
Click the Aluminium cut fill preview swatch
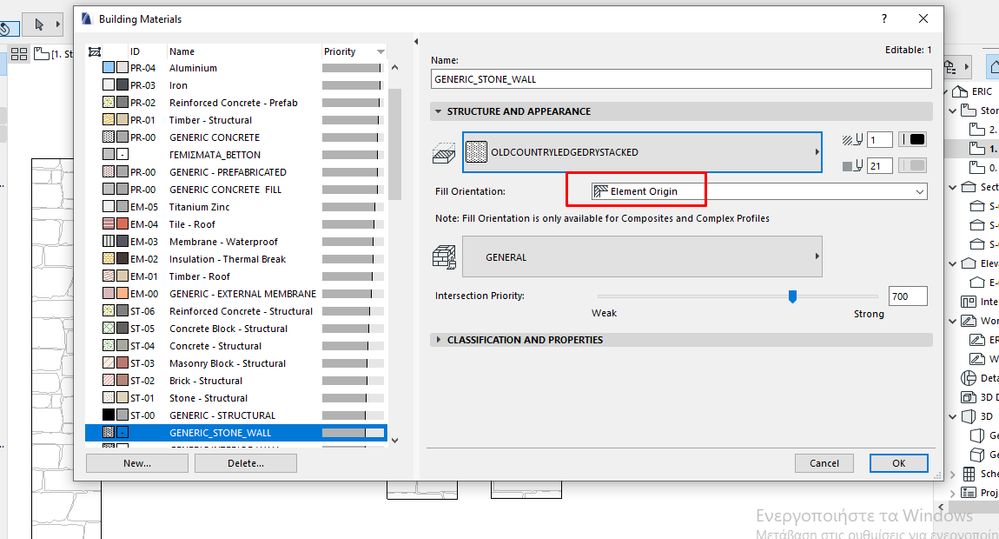click(109, 68)
